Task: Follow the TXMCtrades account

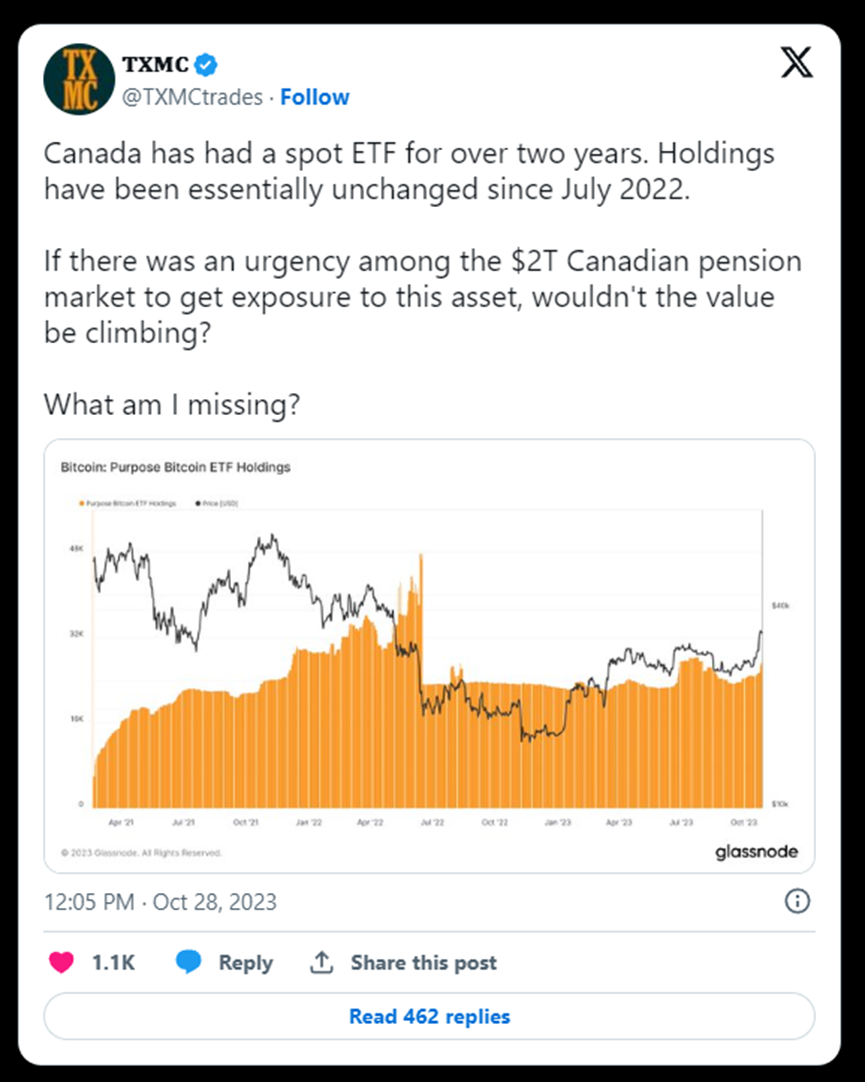Action: point(315,97)
